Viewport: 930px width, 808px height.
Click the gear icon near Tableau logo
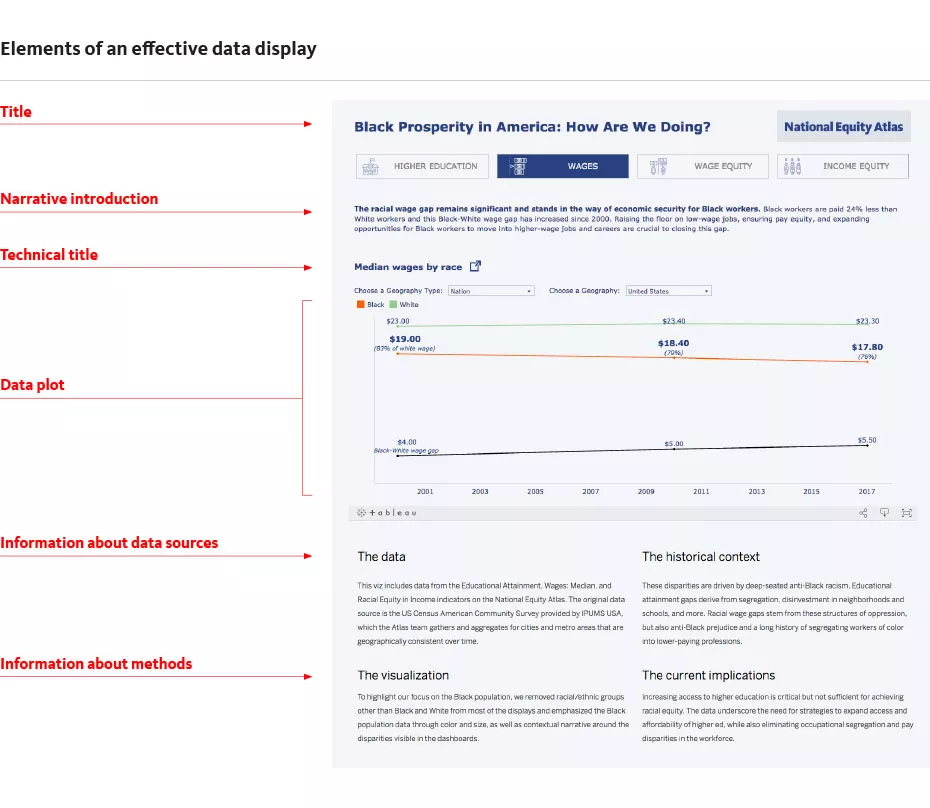click(360, 512)
